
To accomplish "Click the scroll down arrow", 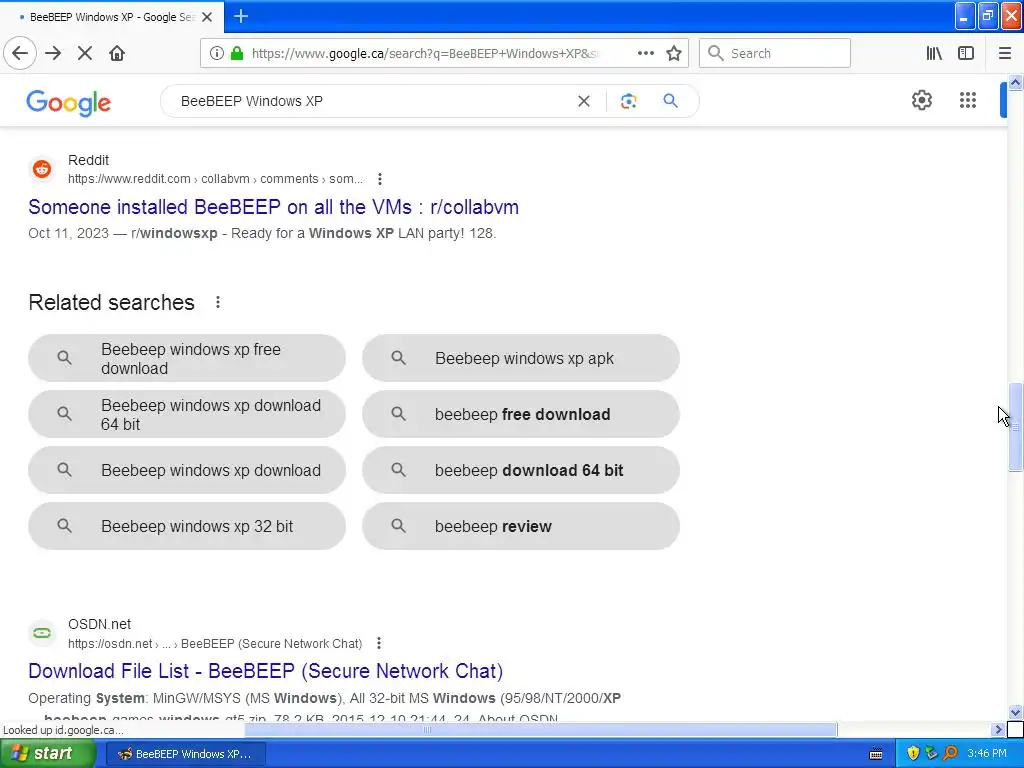I will point(1015,712).
